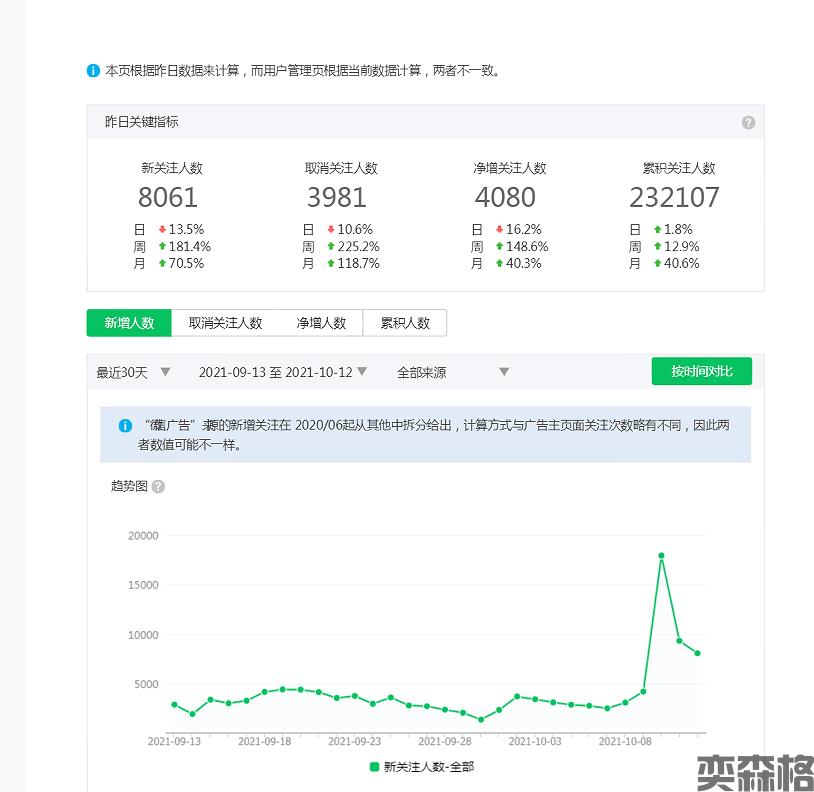Click the last data point on trend line
The height and width of the screenshot is (792, 814).
pos(697,653)
